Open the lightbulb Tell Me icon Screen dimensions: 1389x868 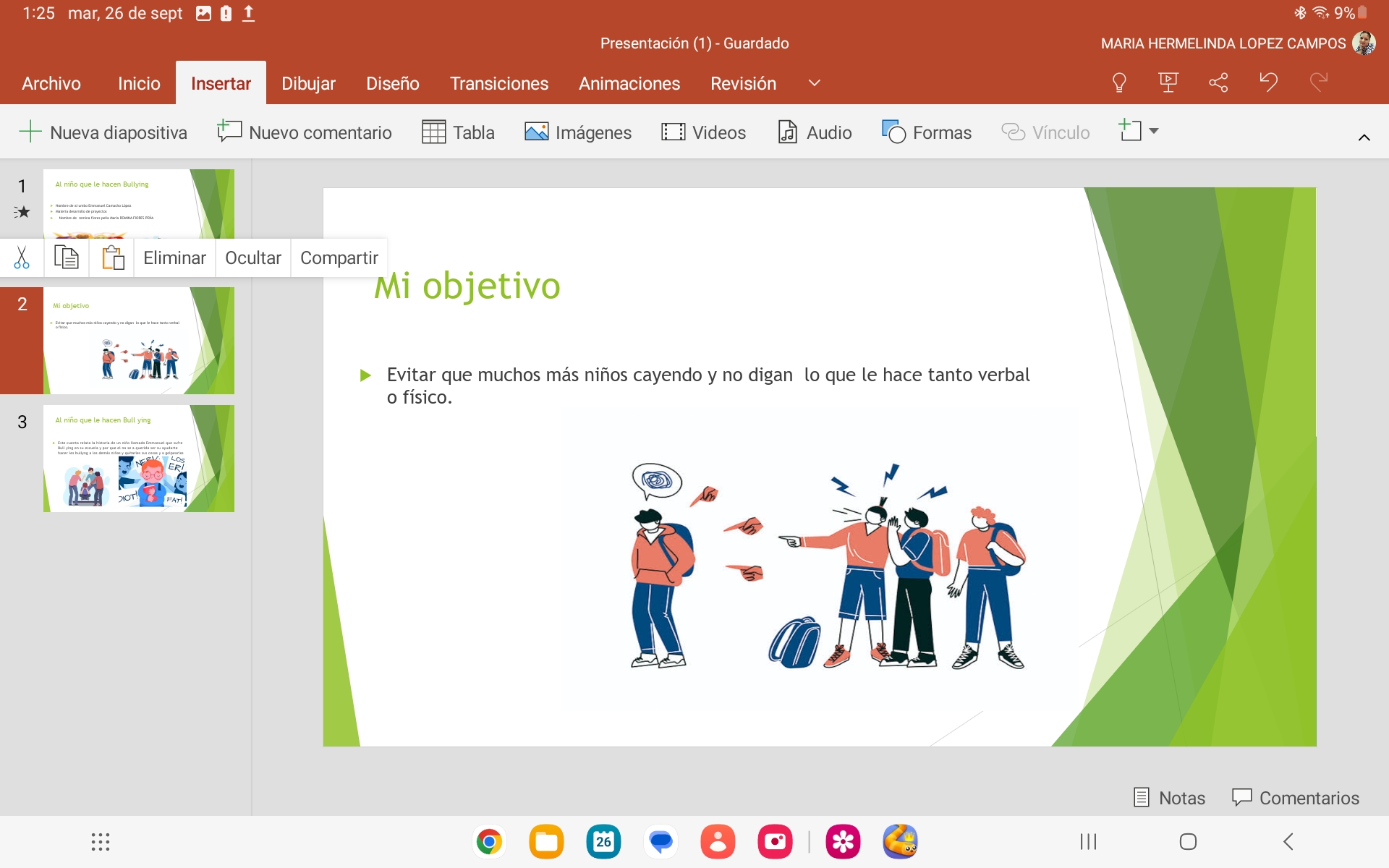point(1118,83)
